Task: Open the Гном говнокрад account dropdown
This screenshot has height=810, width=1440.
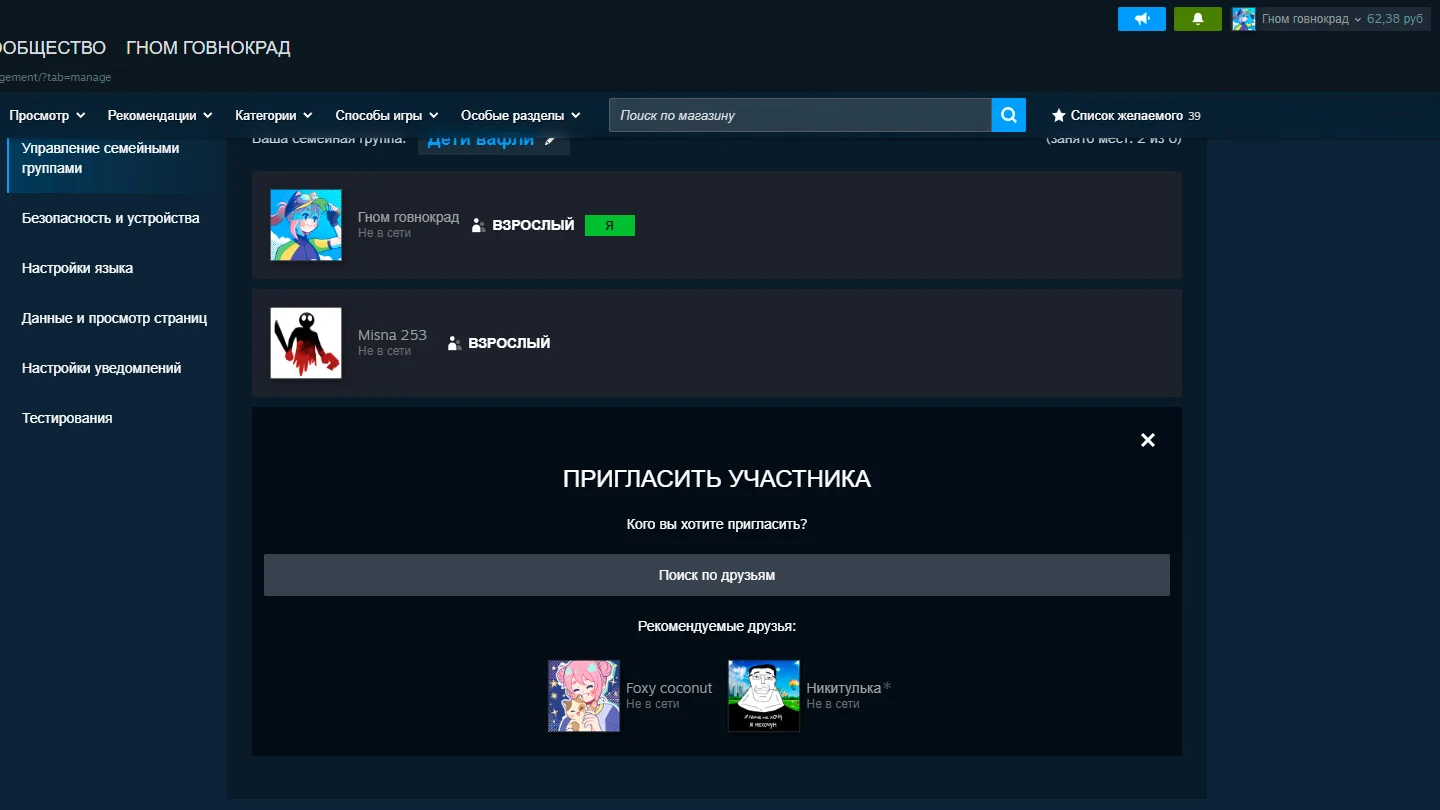Action: (1311, 19)
